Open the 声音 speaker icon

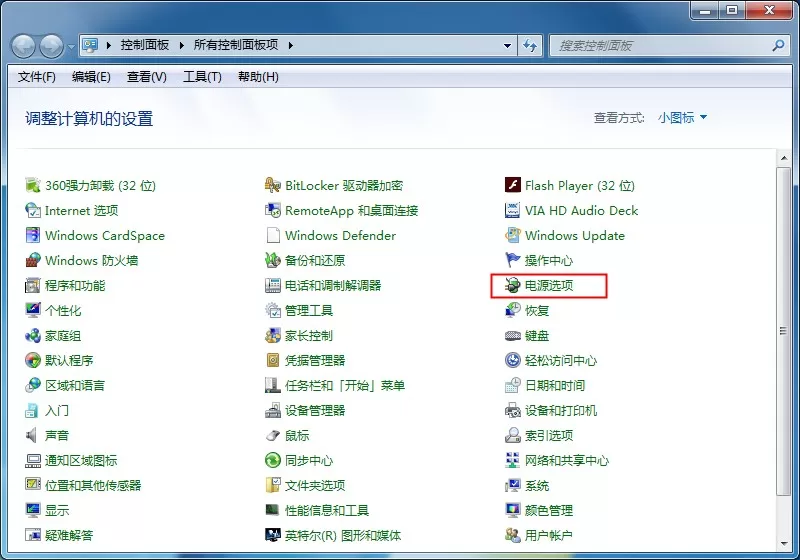point(33,435)
